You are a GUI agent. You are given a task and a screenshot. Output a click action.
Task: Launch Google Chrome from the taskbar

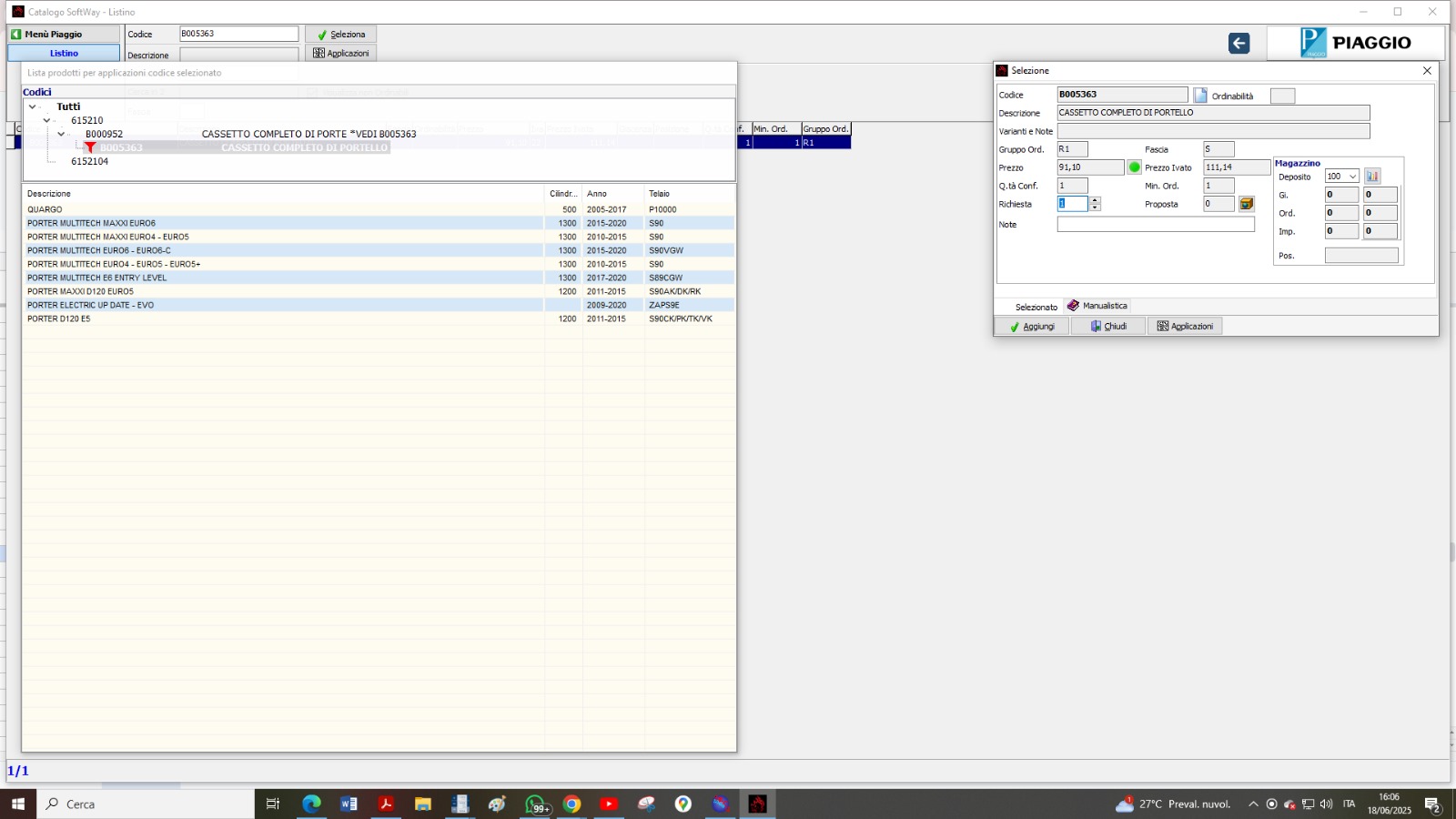click(571, 804)
